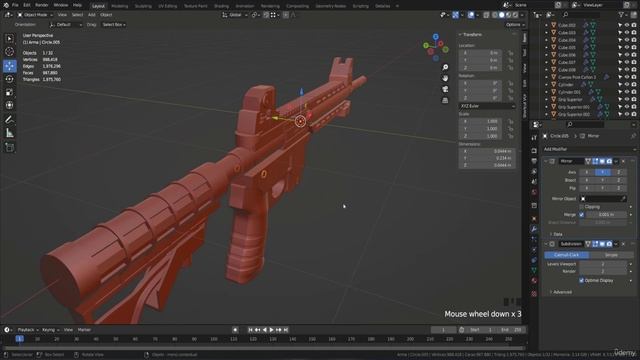640x360 pixels.
Task: Open the Object properties tab icon
Action: point(534,218)
